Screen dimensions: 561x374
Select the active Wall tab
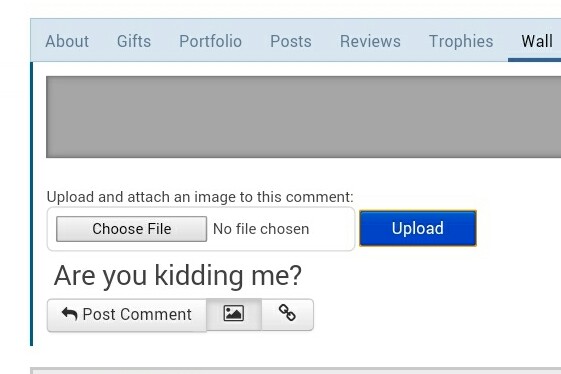(x=537, y=41)
